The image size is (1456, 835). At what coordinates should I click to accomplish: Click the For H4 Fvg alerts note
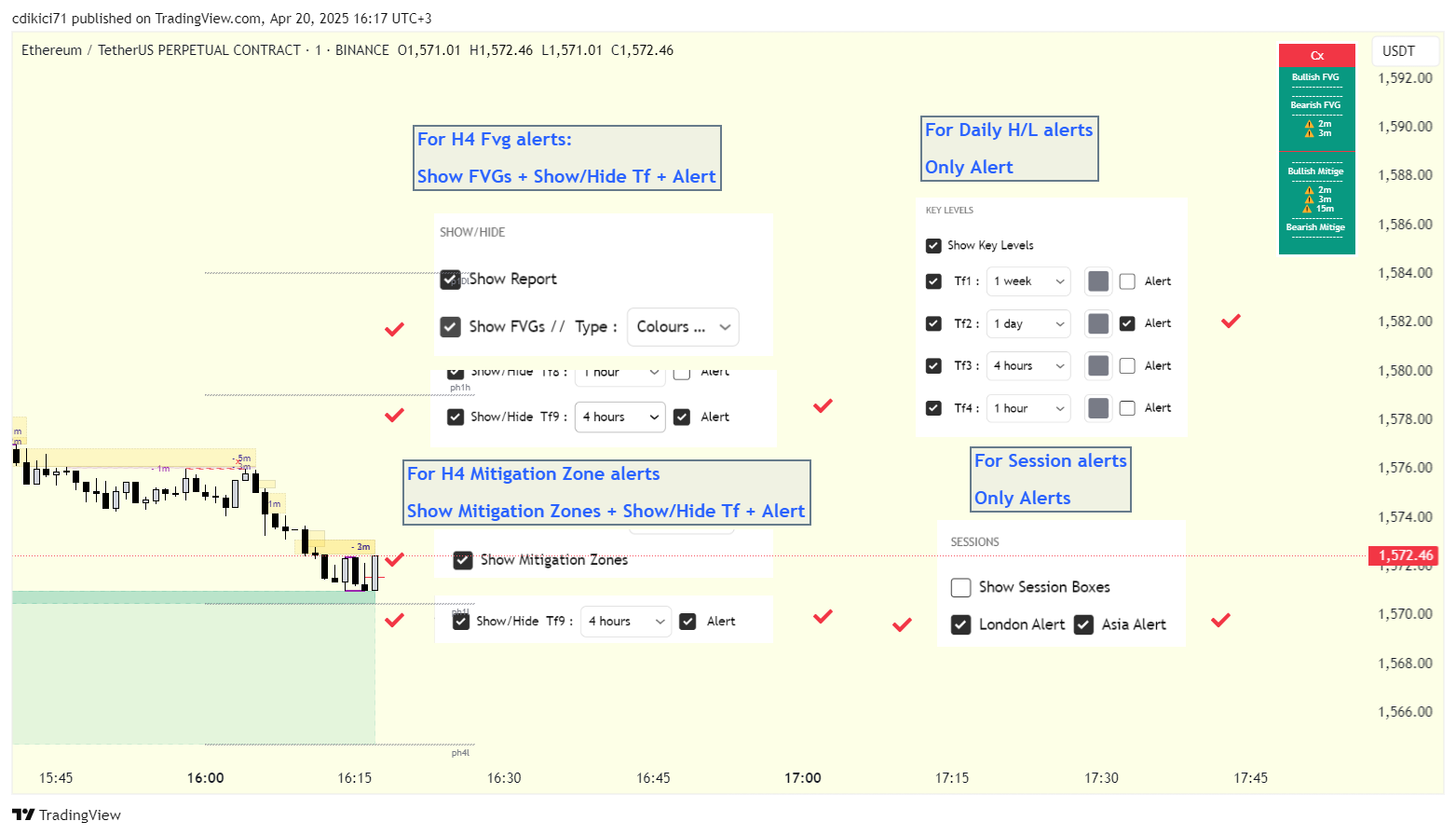point(567,158)
